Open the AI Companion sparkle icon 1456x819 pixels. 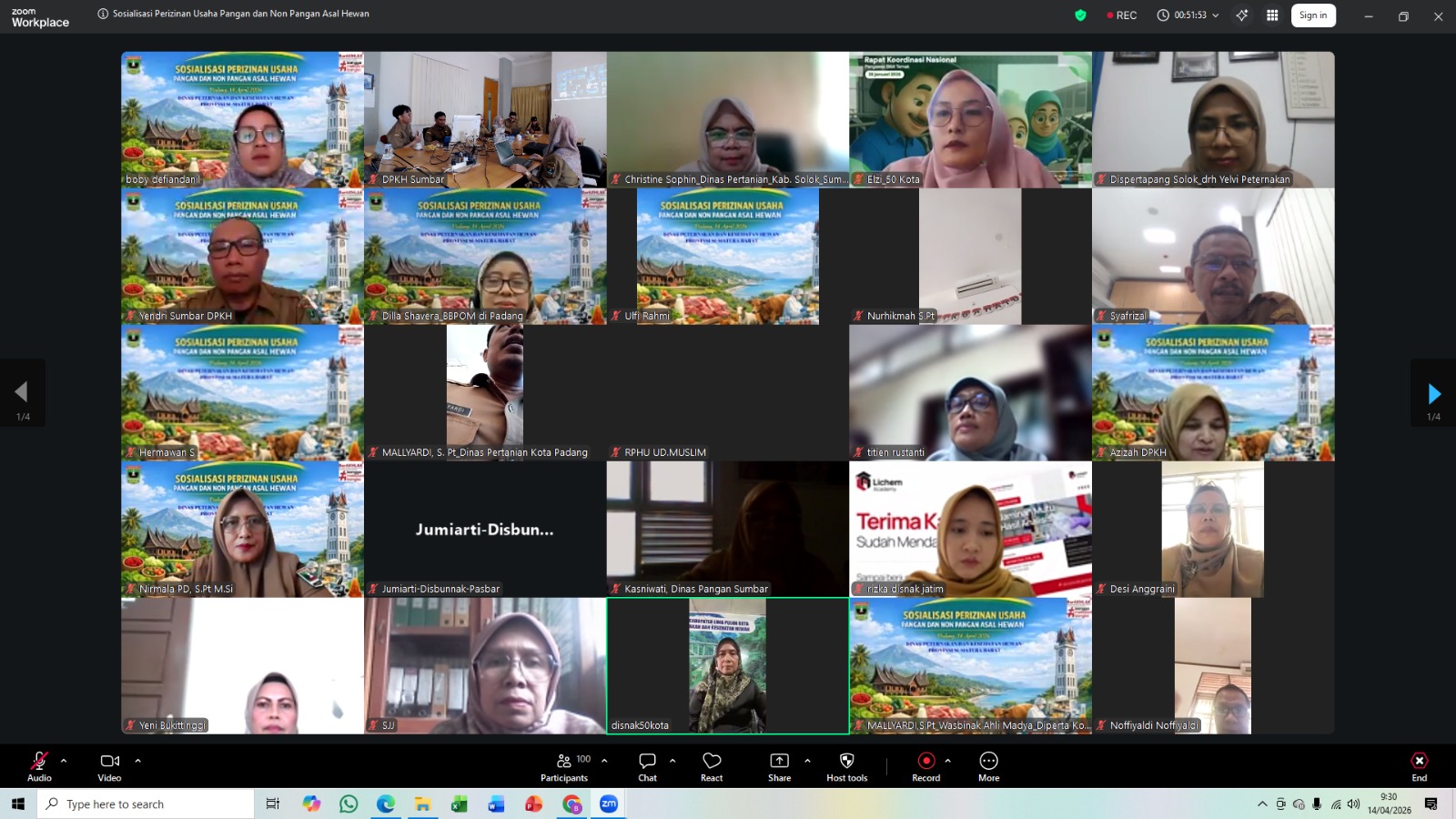[1242, 15]
